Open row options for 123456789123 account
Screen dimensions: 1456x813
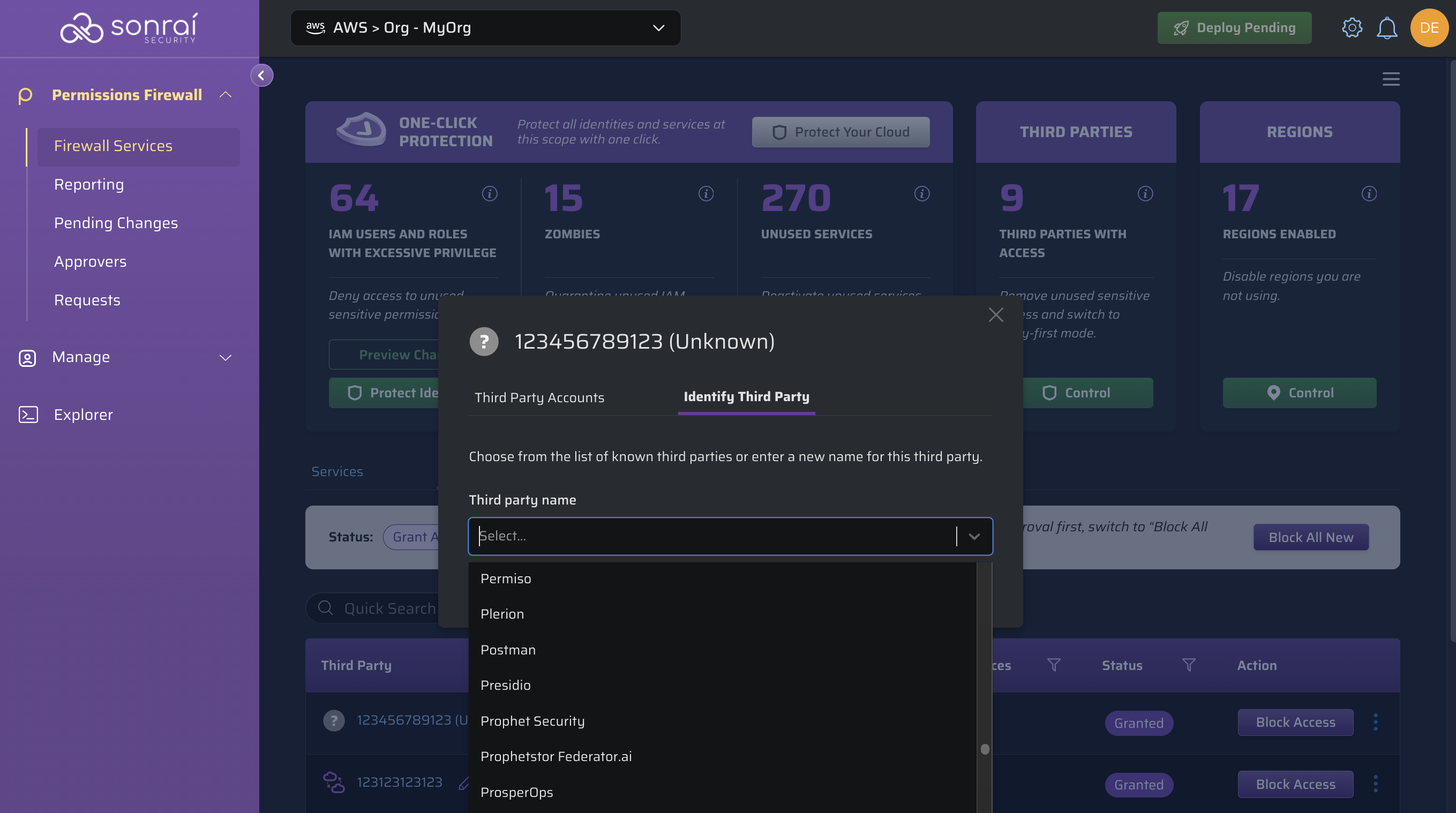click(x=1376, y=722)
